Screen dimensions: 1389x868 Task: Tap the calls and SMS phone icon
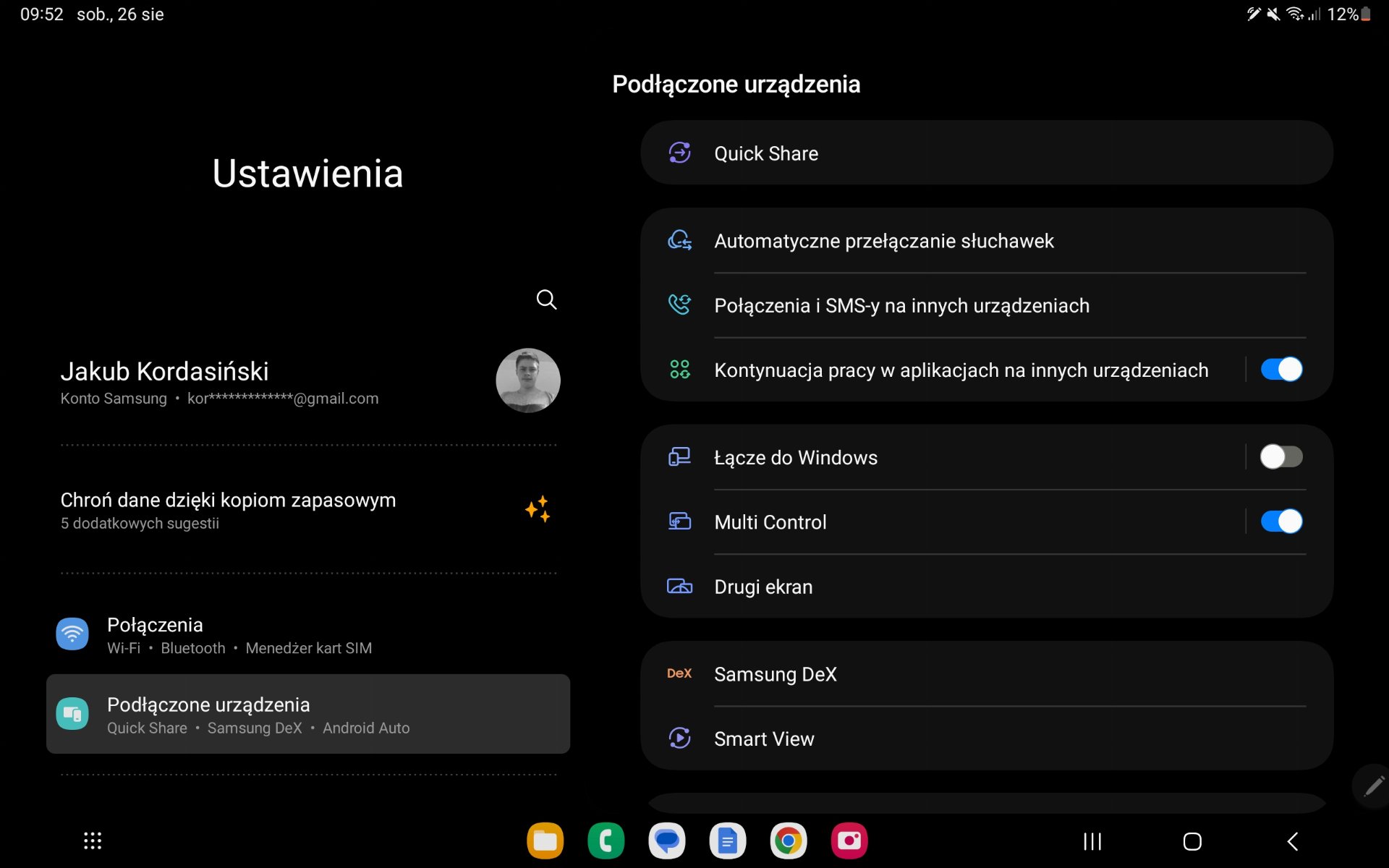[x=679, y=305]
